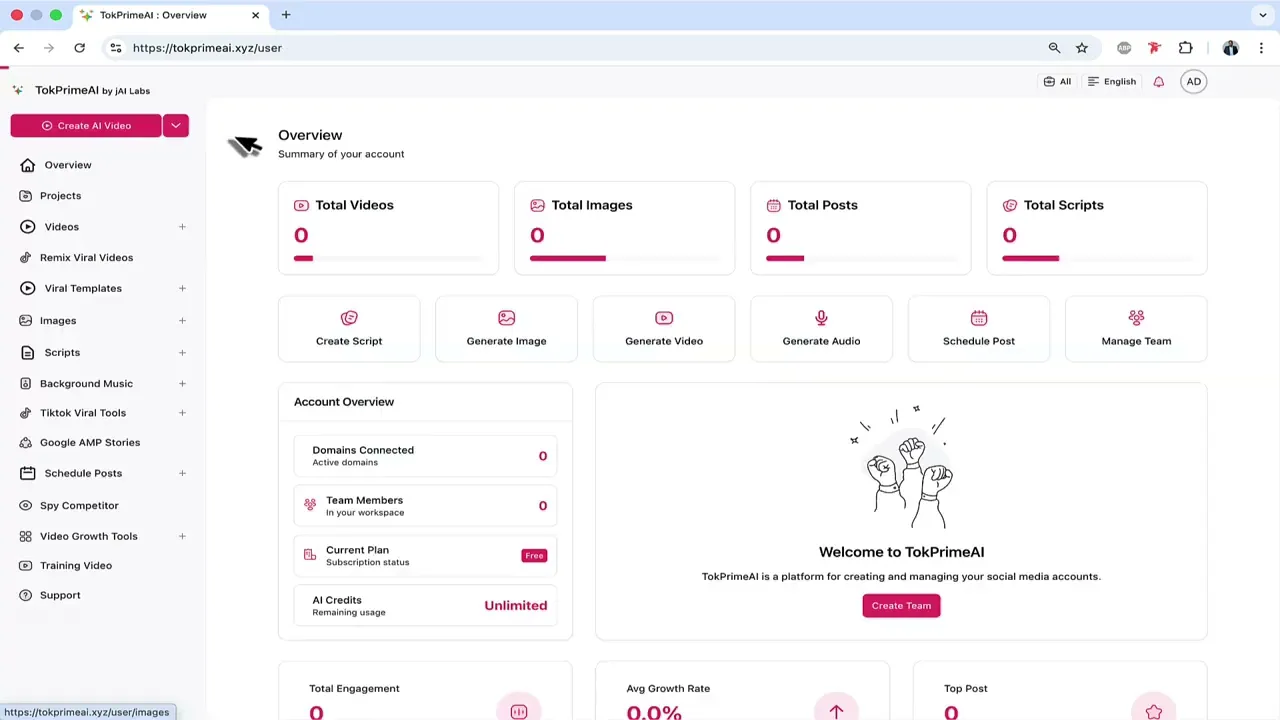Image resolution: width=1280 pixels, height=720 pixels.
Task: Expand the Viral Templates submenu
Action: tap(182, 288)
